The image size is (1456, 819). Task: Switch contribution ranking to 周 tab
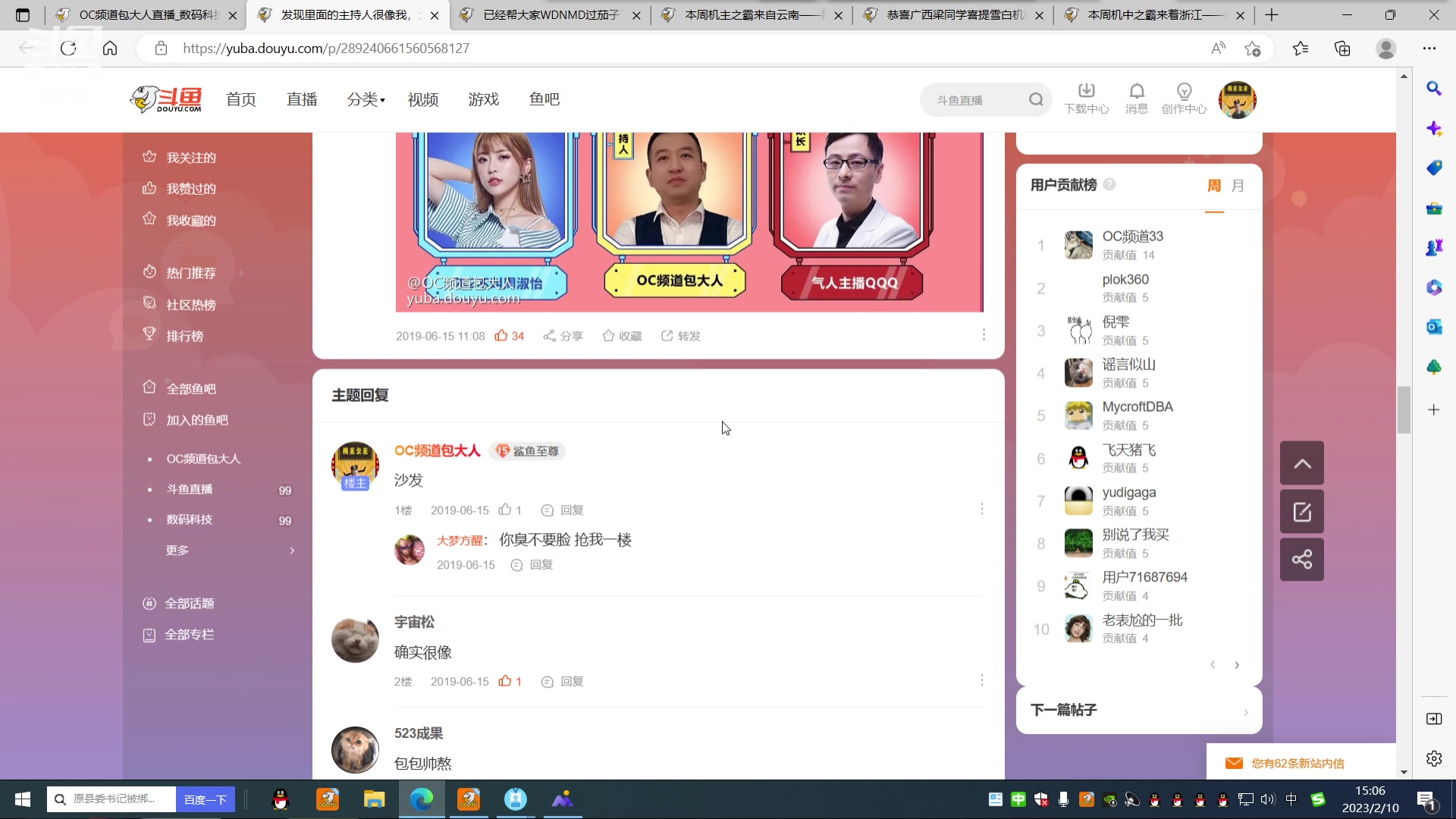point(1214,186)
